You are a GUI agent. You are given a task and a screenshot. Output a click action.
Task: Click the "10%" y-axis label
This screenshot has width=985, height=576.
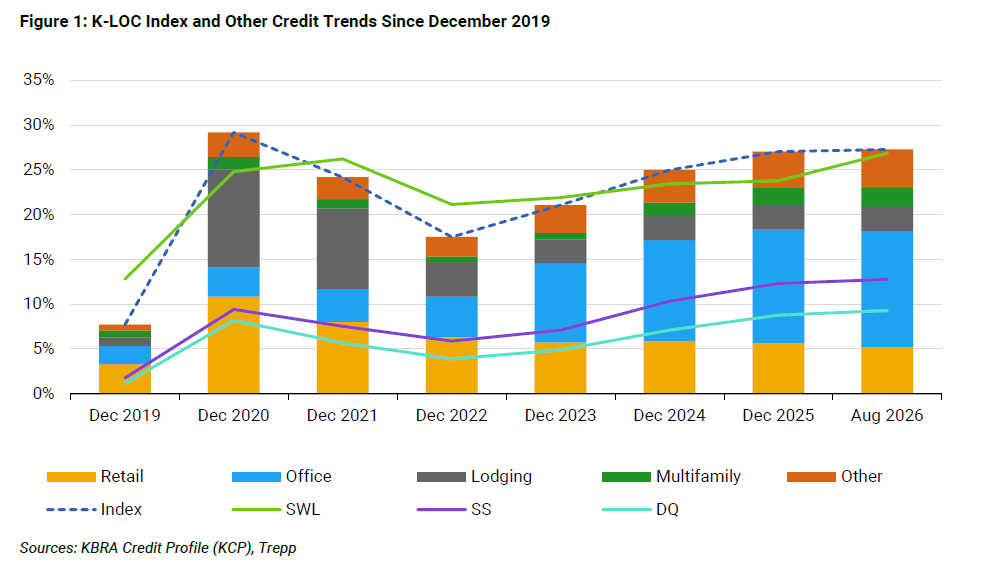(39, 304)
